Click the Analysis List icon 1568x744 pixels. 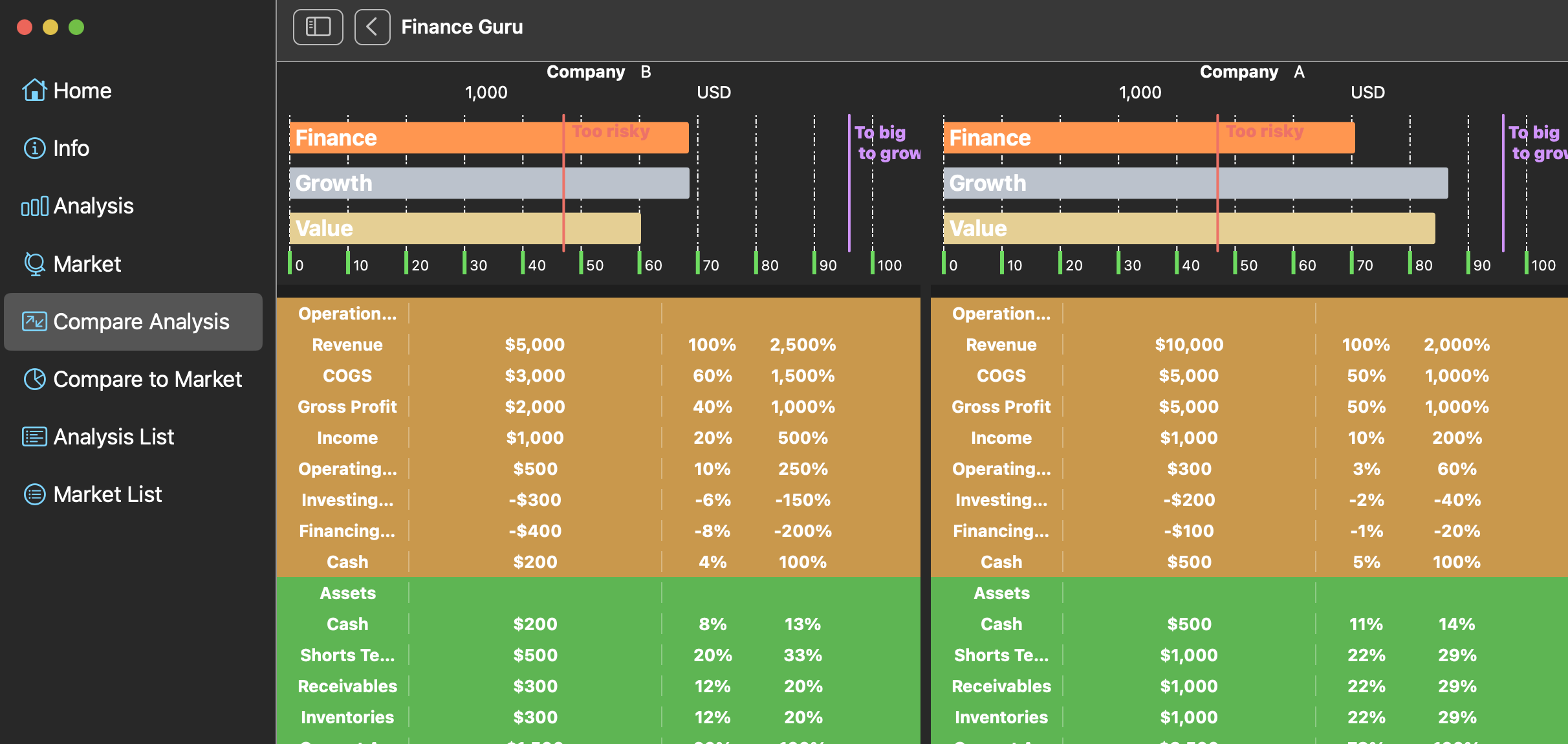[34, 437]
